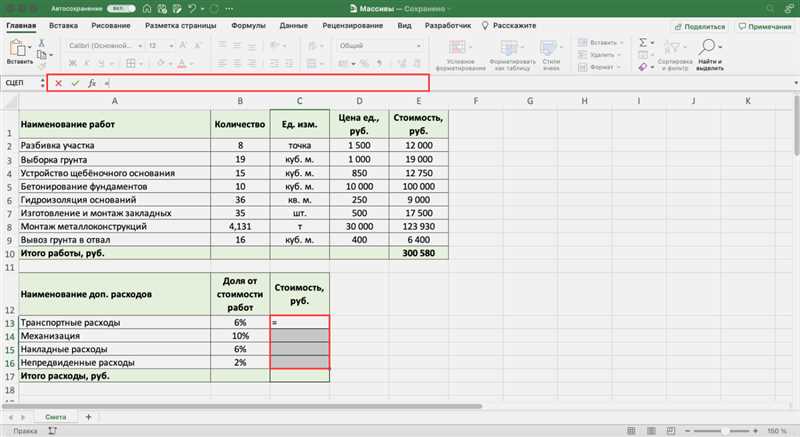Cancel the formula entry with the red X
The height and width of the screenshot is (437, 800).
(x=59, y=83)
